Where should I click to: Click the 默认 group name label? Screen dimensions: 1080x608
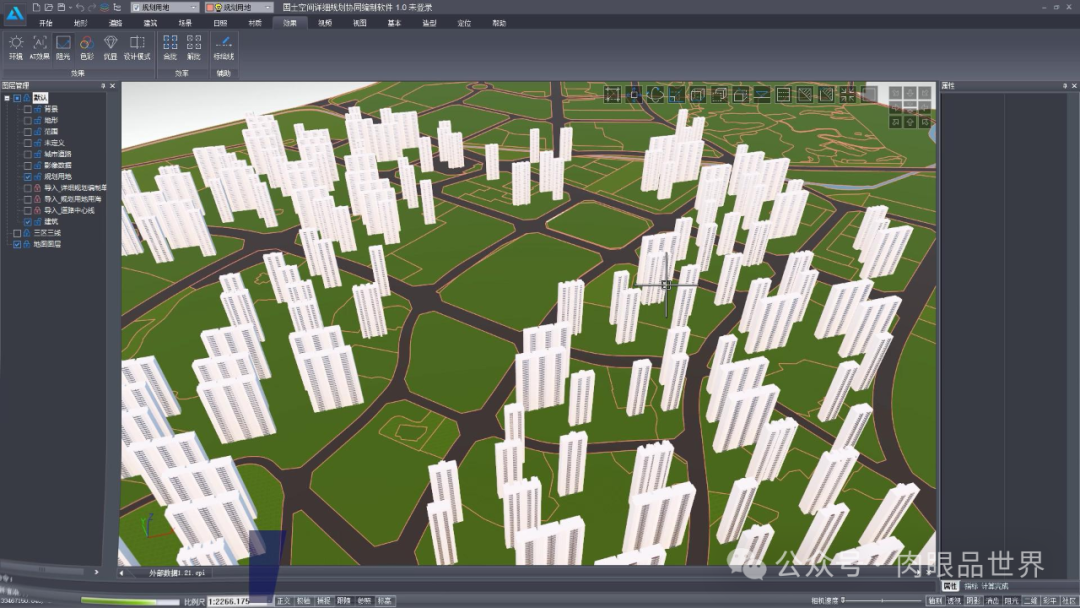pyautogui.click(x=40, y=98)
